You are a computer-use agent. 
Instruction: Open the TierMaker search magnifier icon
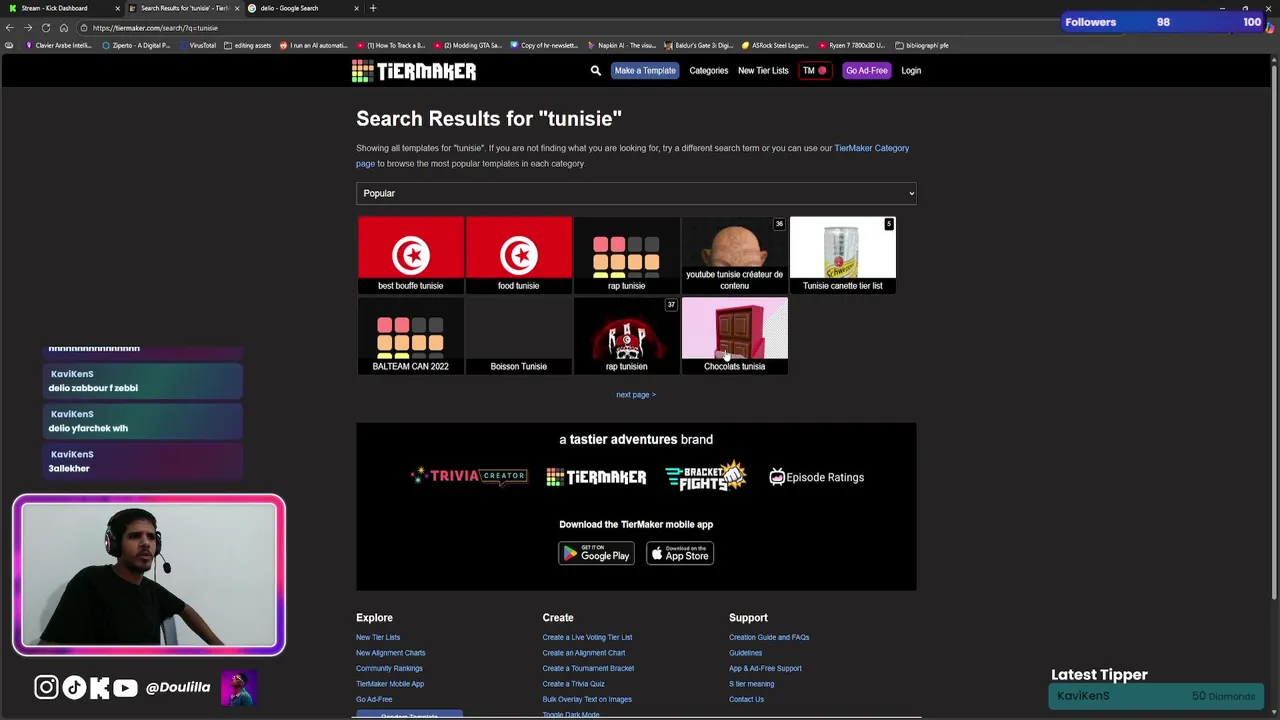[596, 71]
